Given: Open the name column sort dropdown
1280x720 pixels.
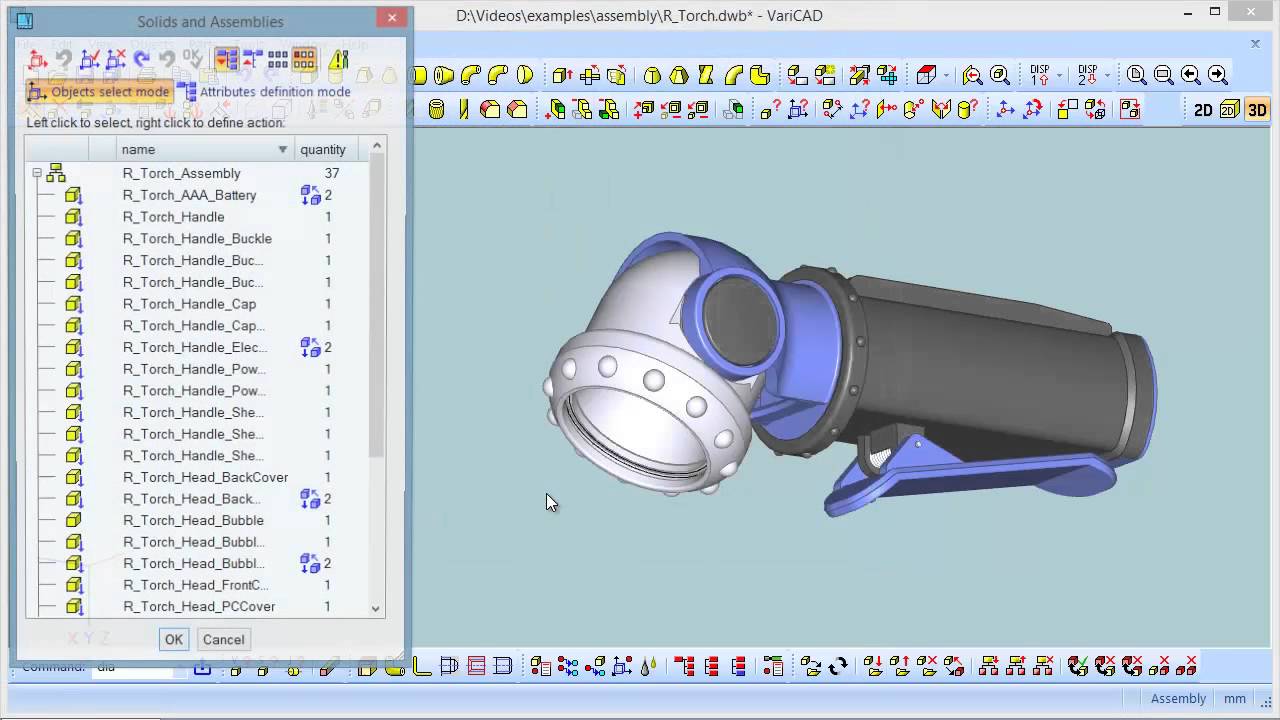Looking at the screenshot, I should click(x=283, y=150).
